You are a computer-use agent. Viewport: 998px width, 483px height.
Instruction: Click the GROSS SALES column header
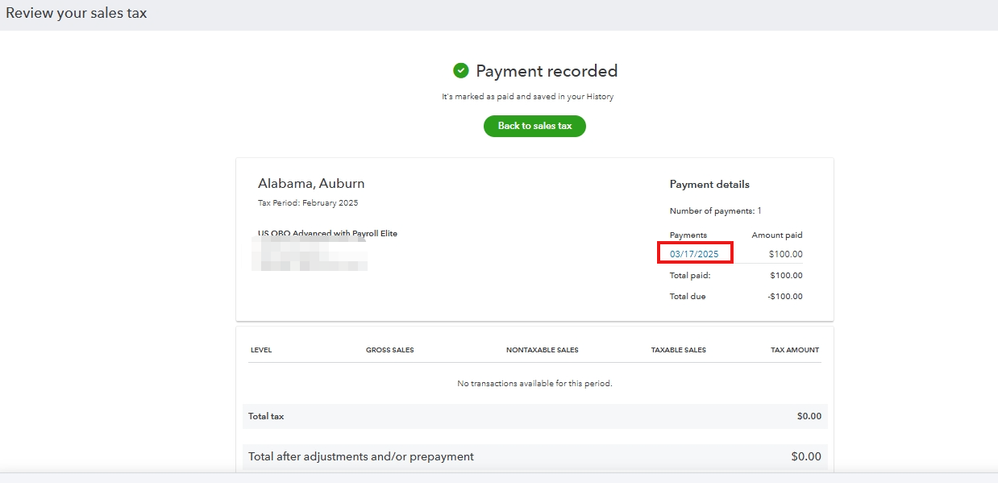[390, 350]
